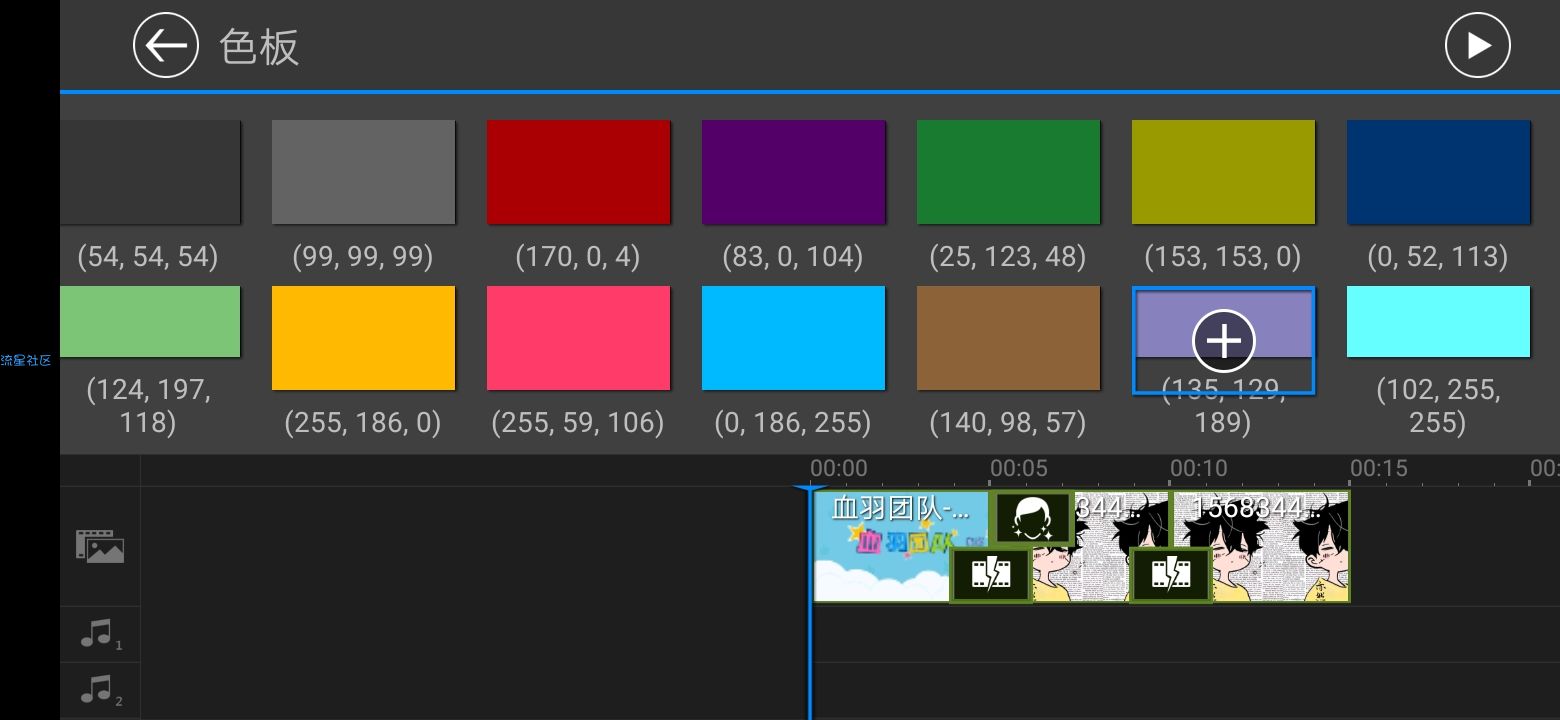Viewport: 1560px width, 720px height.
Task: Select the dark gray (54, 54, 54) swatch
Action: coord(150,172)
